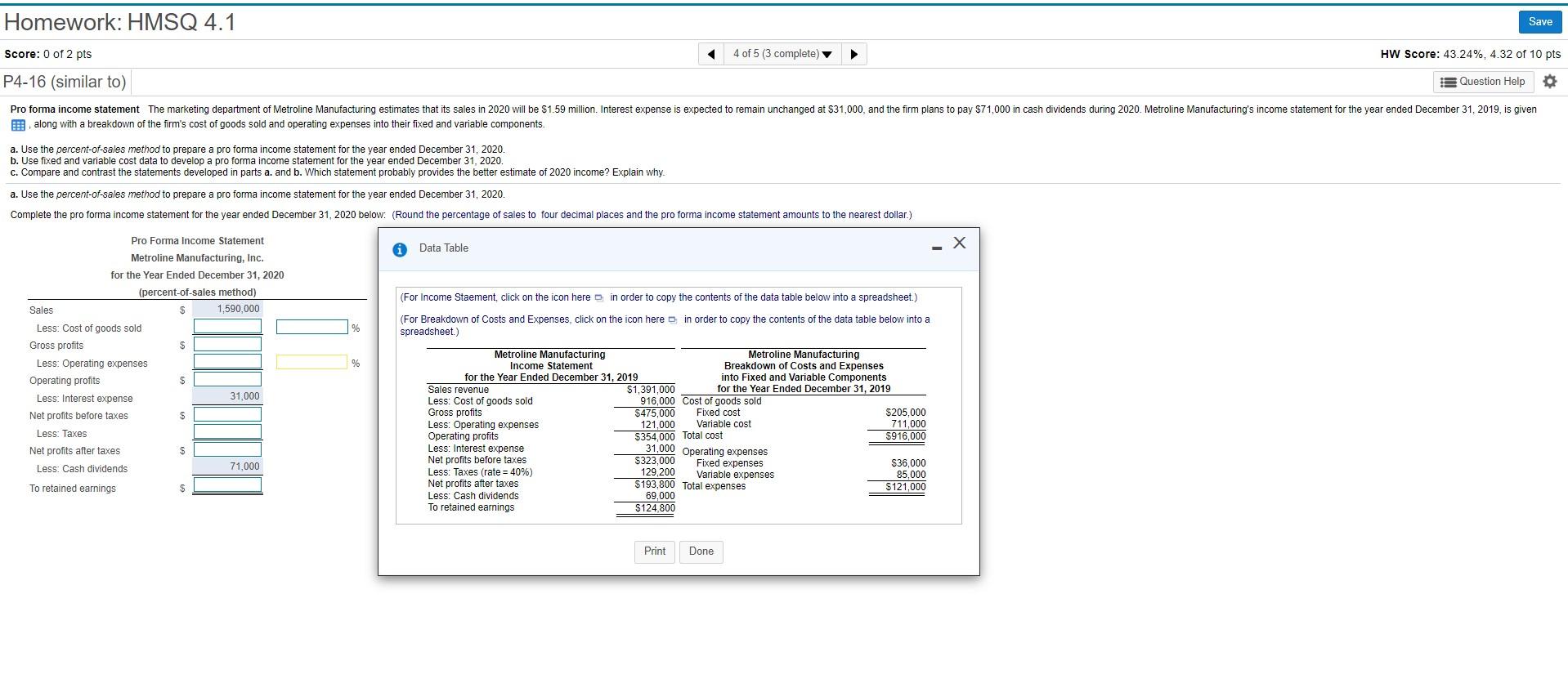
Task: Click Interest expense value 31,000
Action: [x=244, y=396]
